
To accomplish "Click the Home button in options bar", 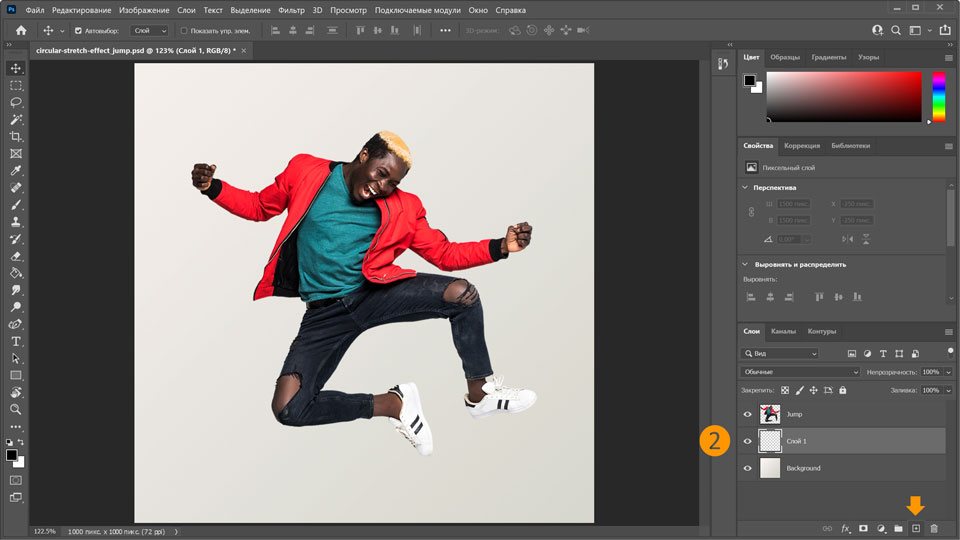I will coord(20,30).
